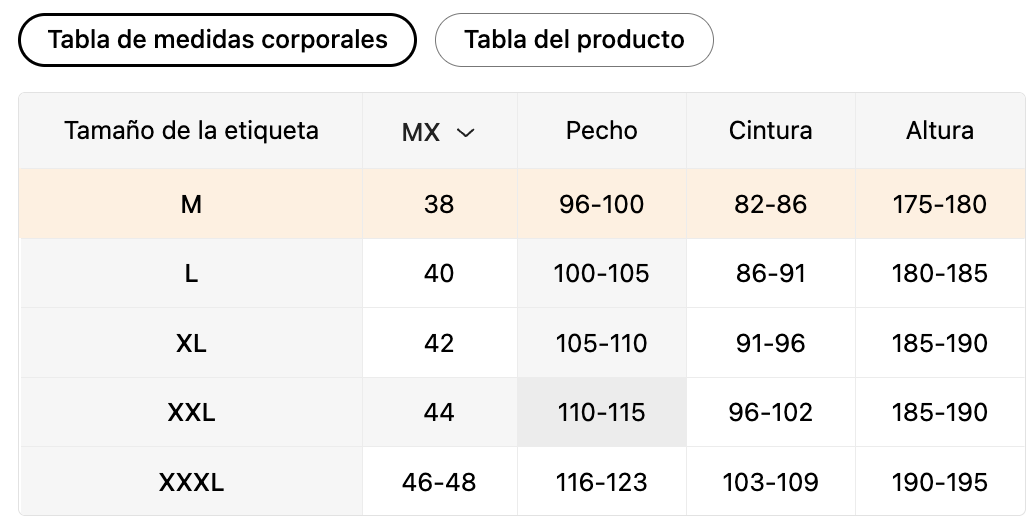Click the Tamaño de la etiqueta header
Viewport: 1036px width, 524px height.
tap(191, 131)
